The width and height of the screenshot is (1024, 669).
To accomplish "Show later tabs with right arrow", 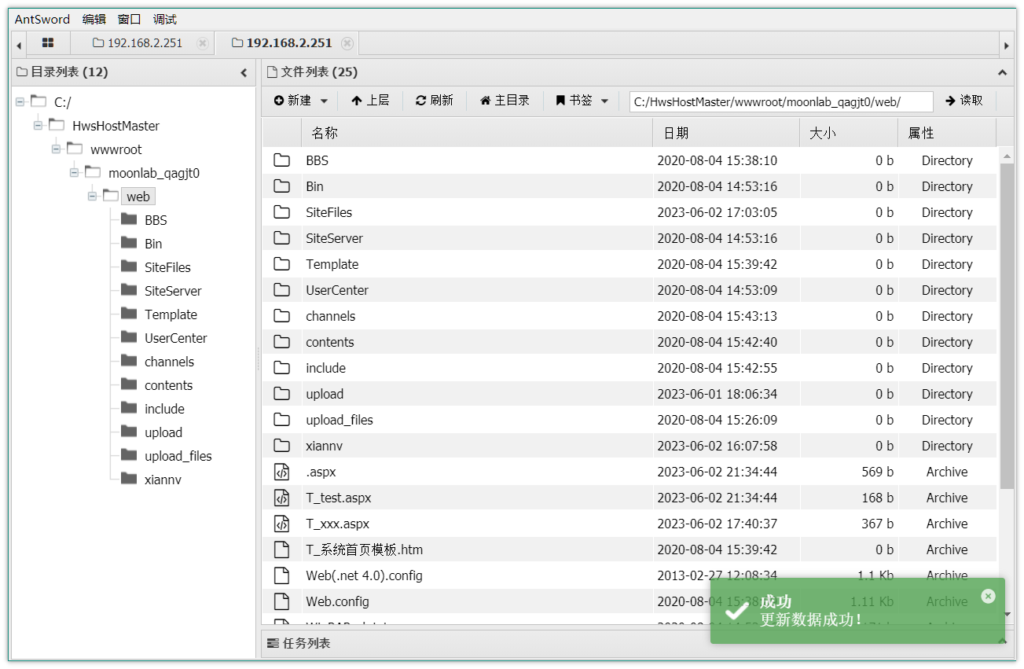I will (1006, 45).
